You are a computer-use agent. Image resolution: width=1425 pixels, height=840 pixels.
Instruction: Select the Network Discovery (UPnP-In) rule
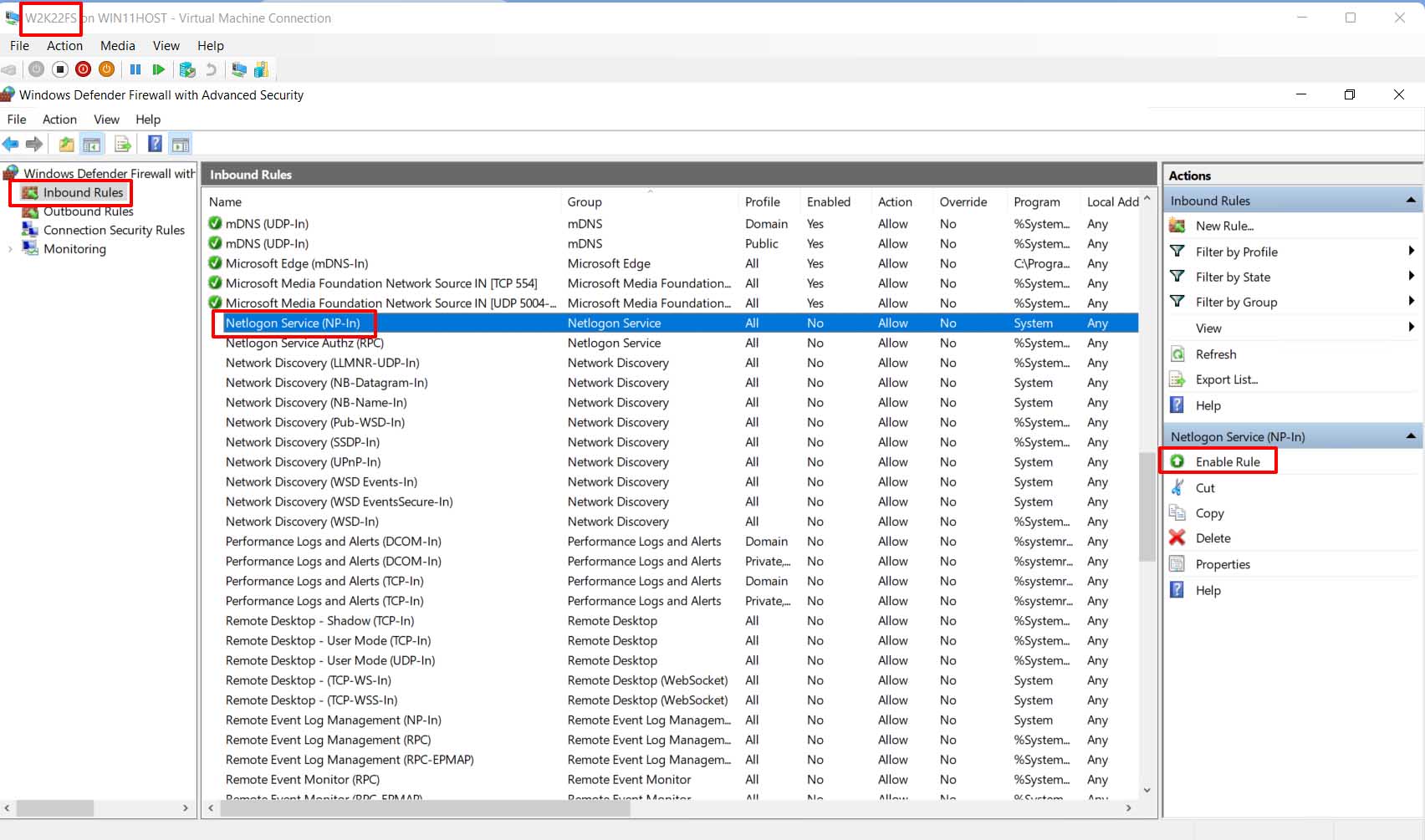tap(304, 462)
